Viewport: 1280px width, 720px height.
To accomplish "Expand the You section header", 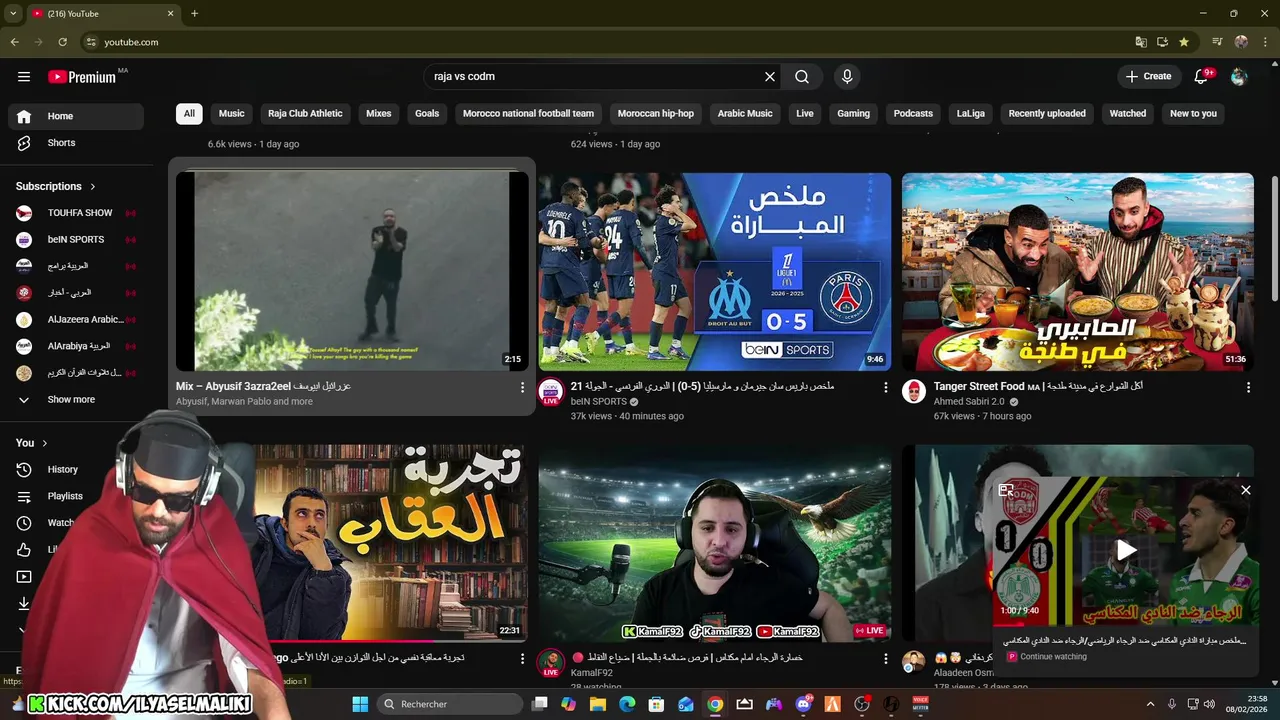I will [32, 443].
